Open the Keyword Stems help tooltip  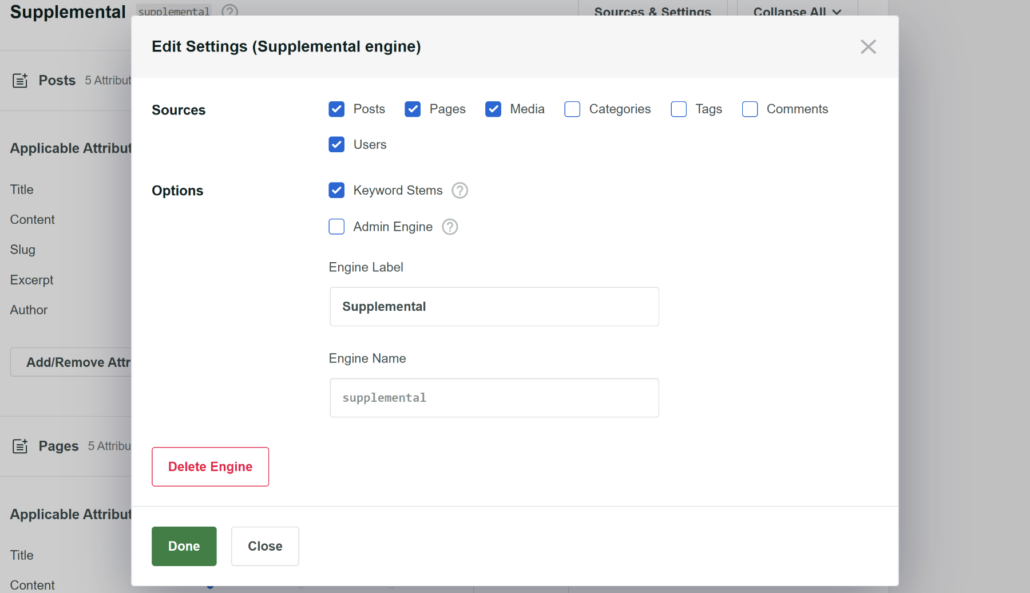pos(459,190)
